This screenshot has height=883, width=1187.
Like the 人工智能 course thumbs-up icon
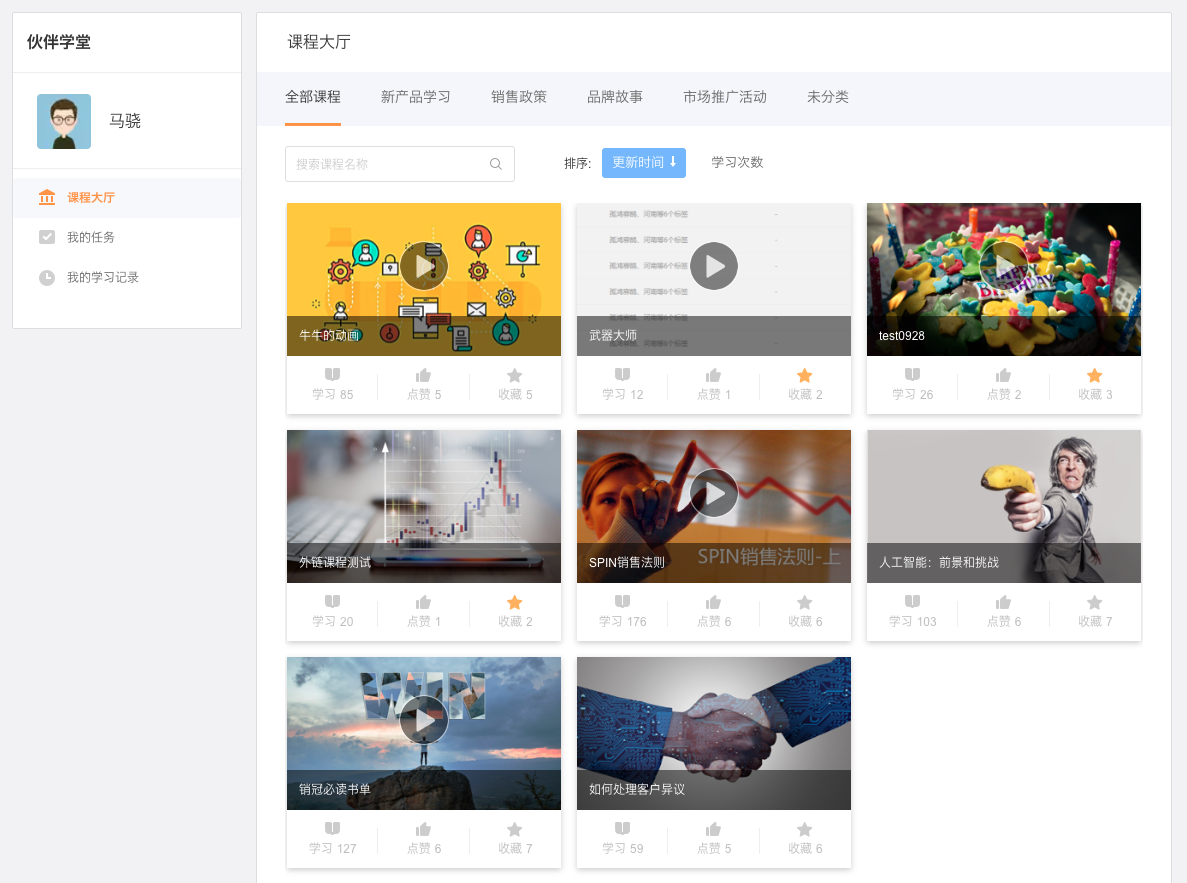tap(1003, 603)
